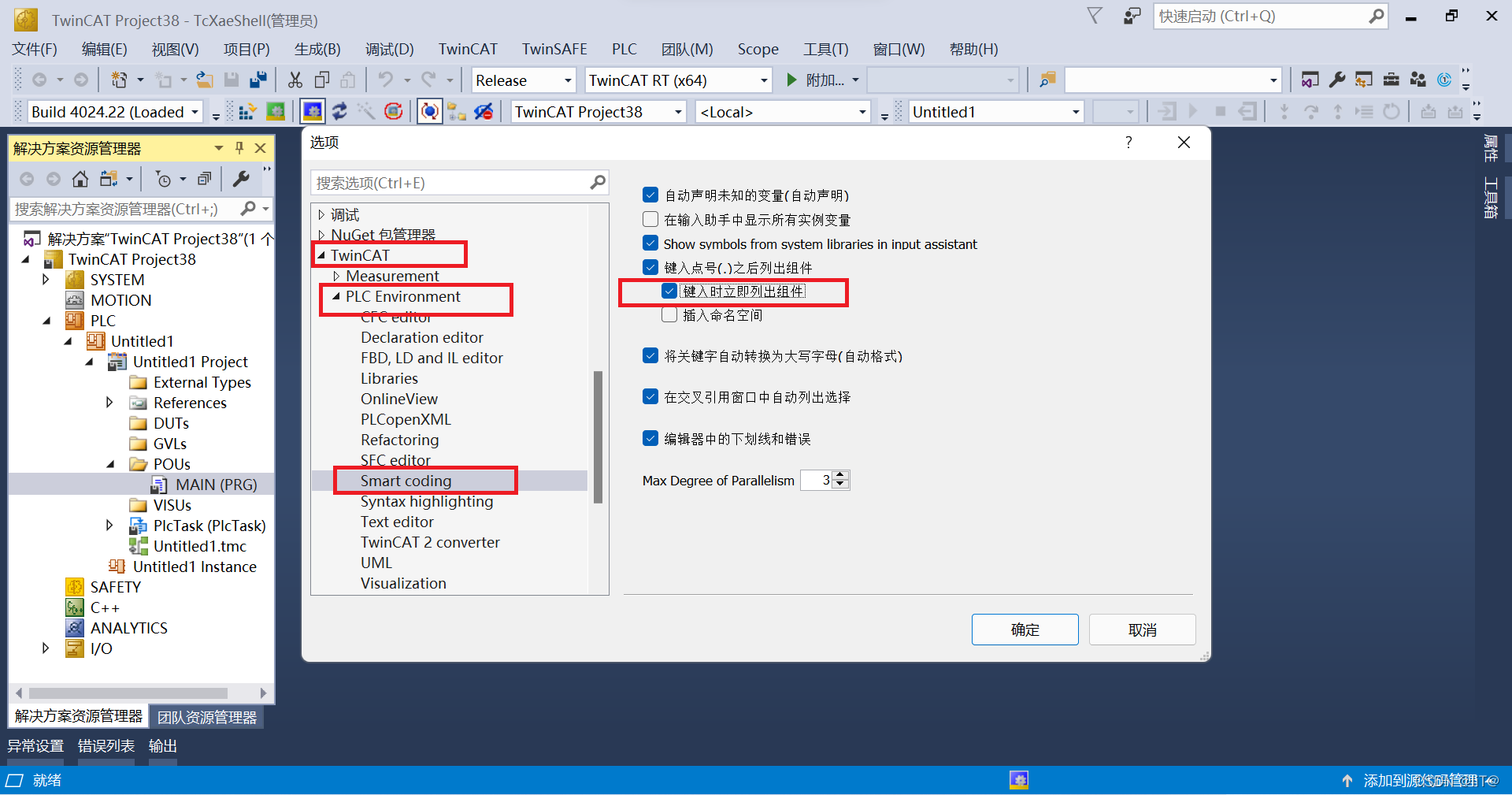
Task: Click Home icon in Solution Explorer toolbar
Action: 80,179
